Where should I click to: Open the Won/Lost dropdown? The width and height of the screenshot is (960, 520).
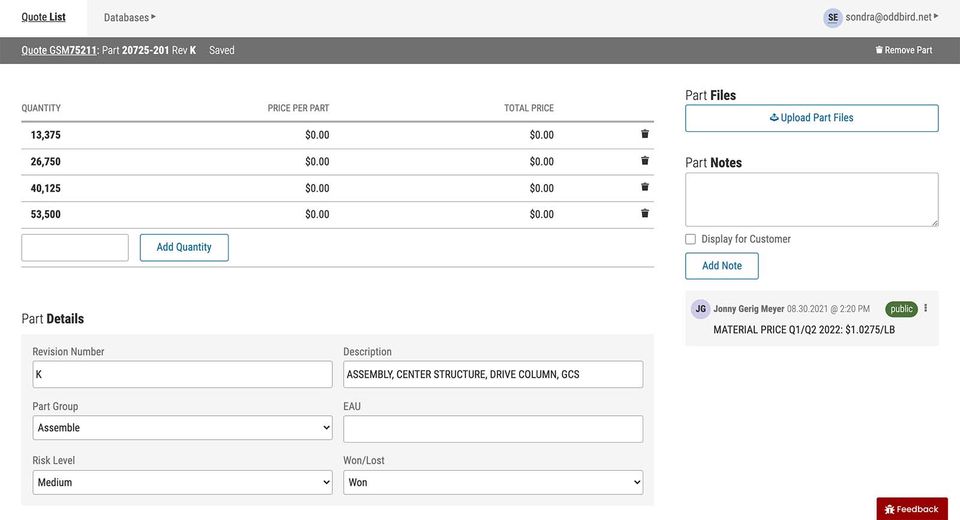pos(493,482)
